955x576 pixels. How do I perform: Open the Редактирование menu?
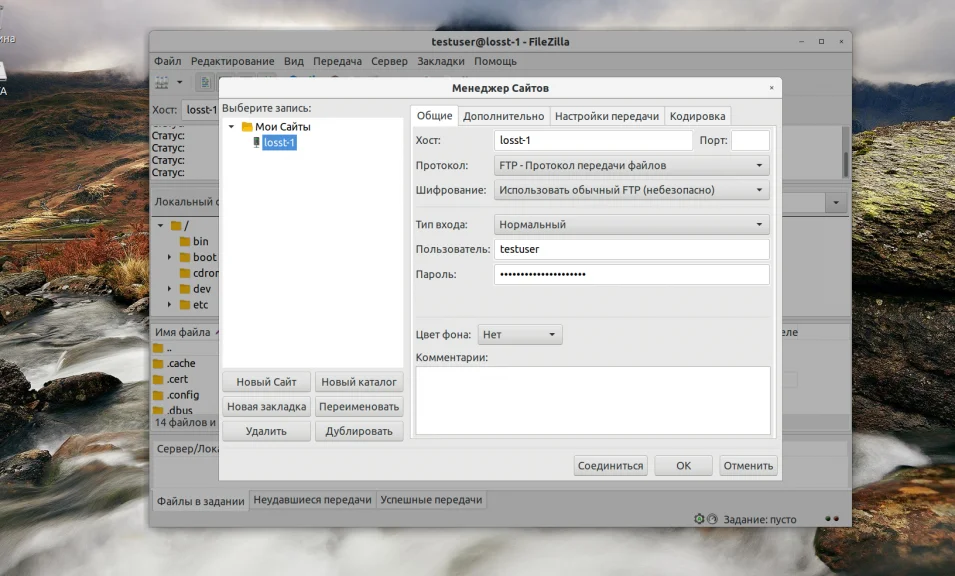pyautogui.click(x=233, y=61)
